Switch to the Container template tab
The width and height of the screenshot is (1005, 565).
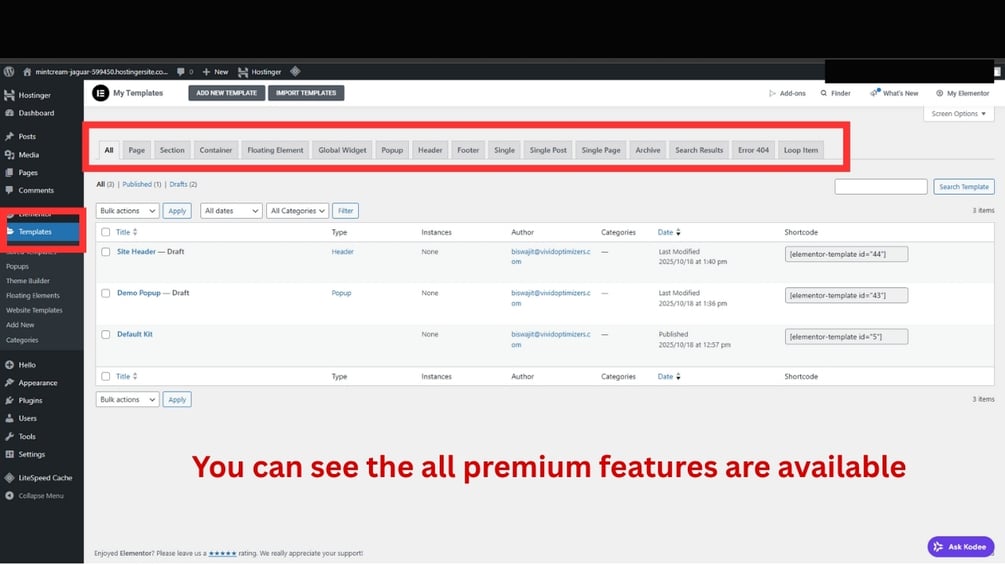tap(215, 150)
